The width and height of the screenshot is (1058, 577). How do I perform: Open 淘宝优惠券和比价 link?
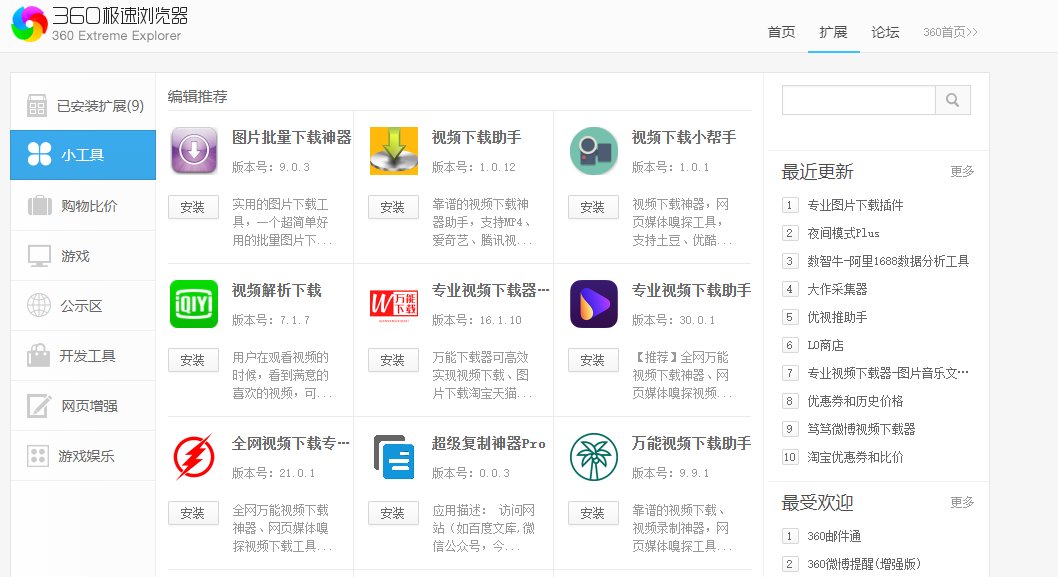(855, 458)
